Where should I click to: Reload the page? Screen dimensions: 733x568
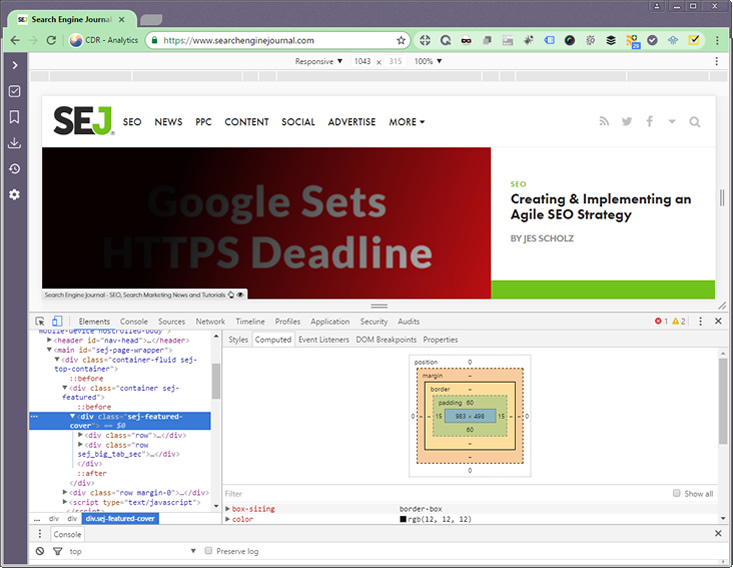coord(51,40)
